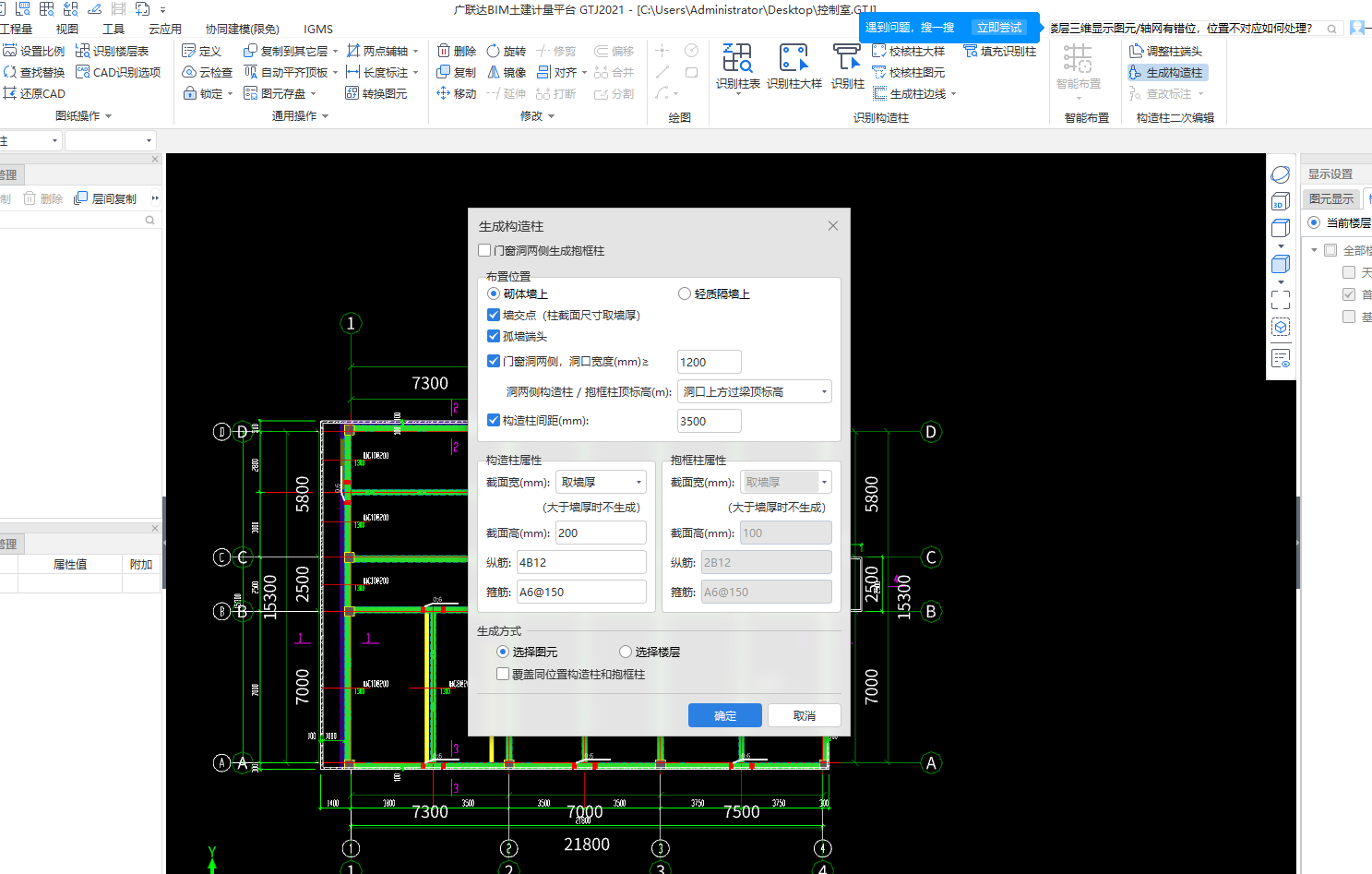This screenshot has width=1372, height=874.
Task: Select the 镜像 tool
Action: [507, 72]
